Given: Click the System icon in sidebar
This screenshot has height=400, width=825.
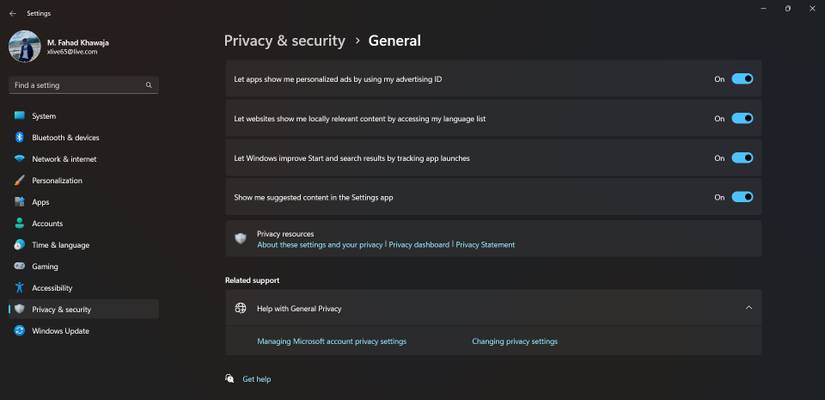Looking at the screenshot, I should tap(19, 116).
